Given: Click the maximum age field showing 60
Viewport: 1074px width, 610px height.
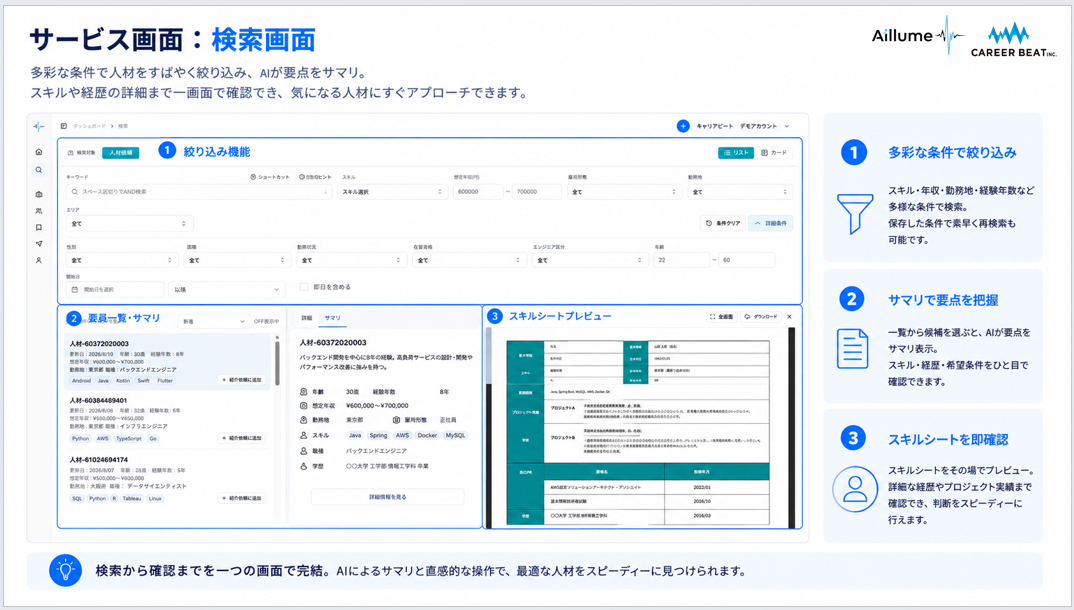Looking at the screenshot, I should 747,260.
